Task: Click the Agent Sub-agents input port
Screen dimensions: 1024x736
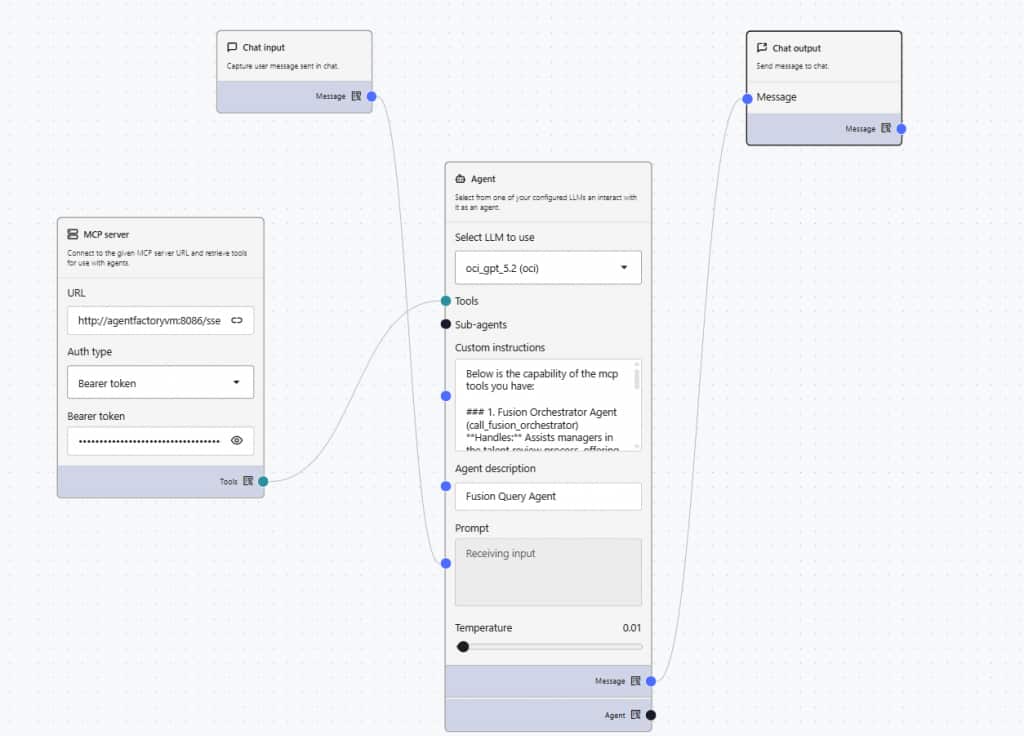Action: pyautogui.click(x=445, y=324)
